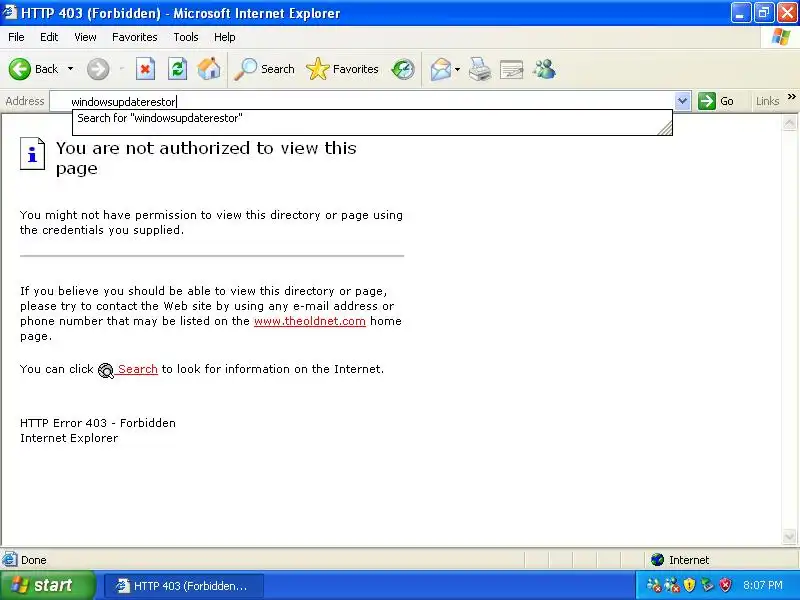Click the Links toolbar label

[x=767, y=101]
